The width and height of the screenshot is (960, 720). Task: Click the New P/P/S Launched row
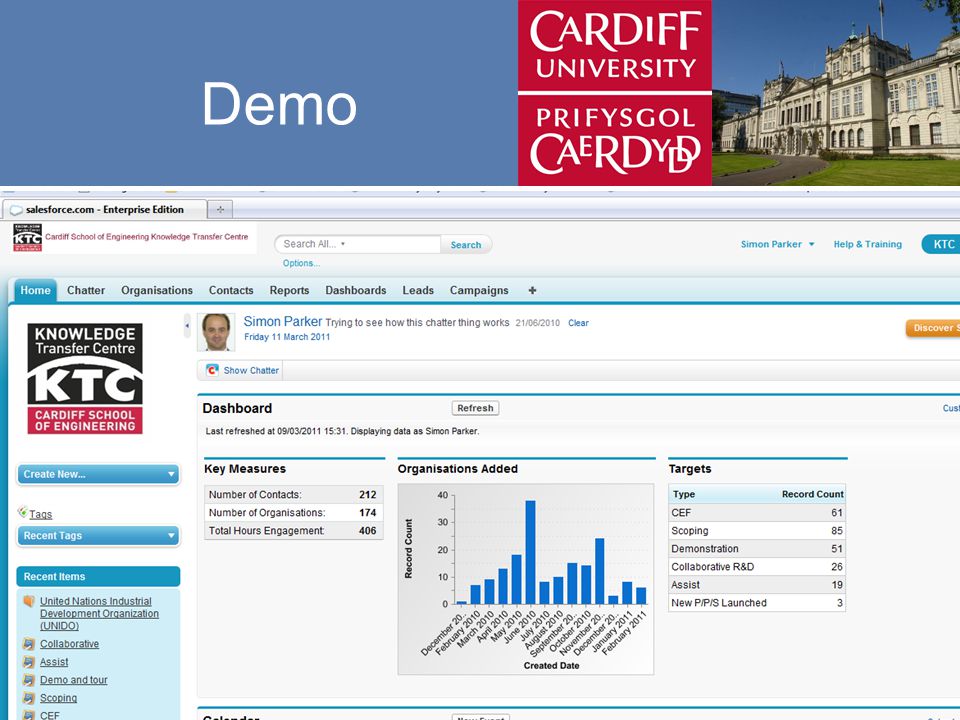coord(757,603)
